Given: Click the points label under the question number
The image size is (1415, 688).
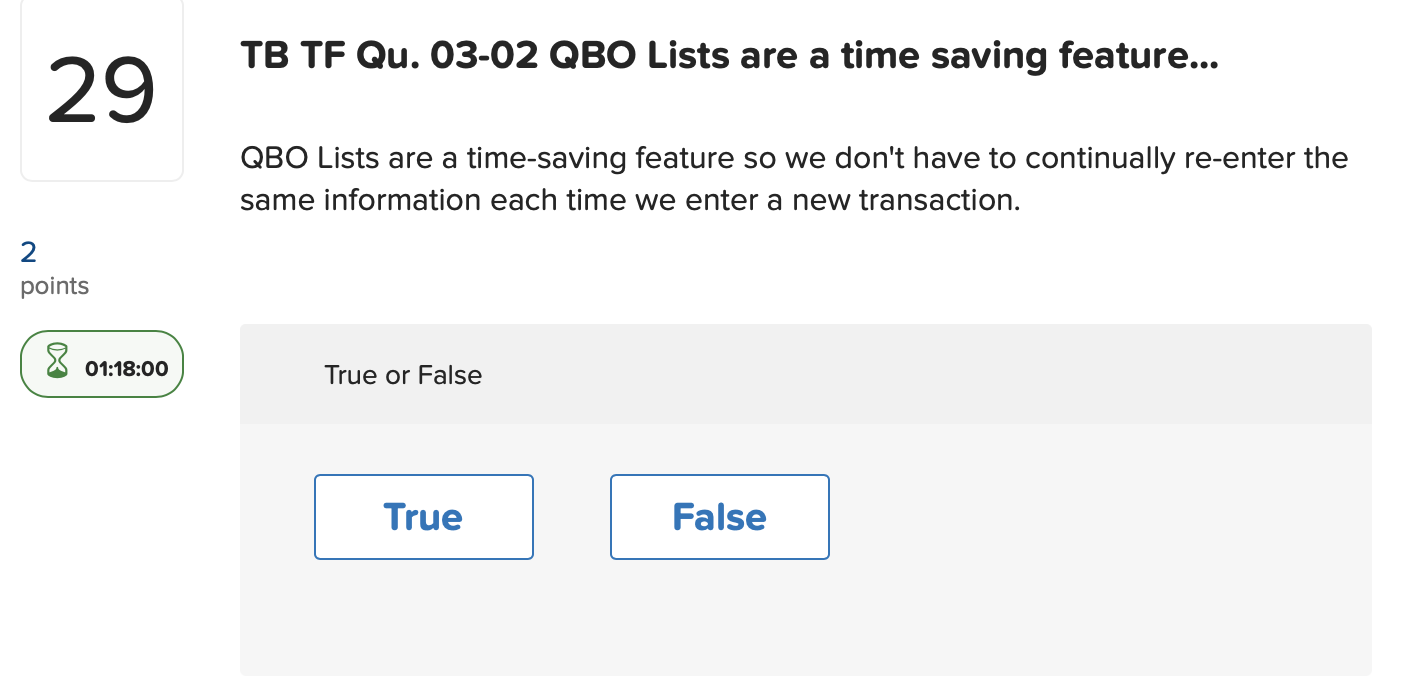Looking at the screenshot, I should click(54, 286).
